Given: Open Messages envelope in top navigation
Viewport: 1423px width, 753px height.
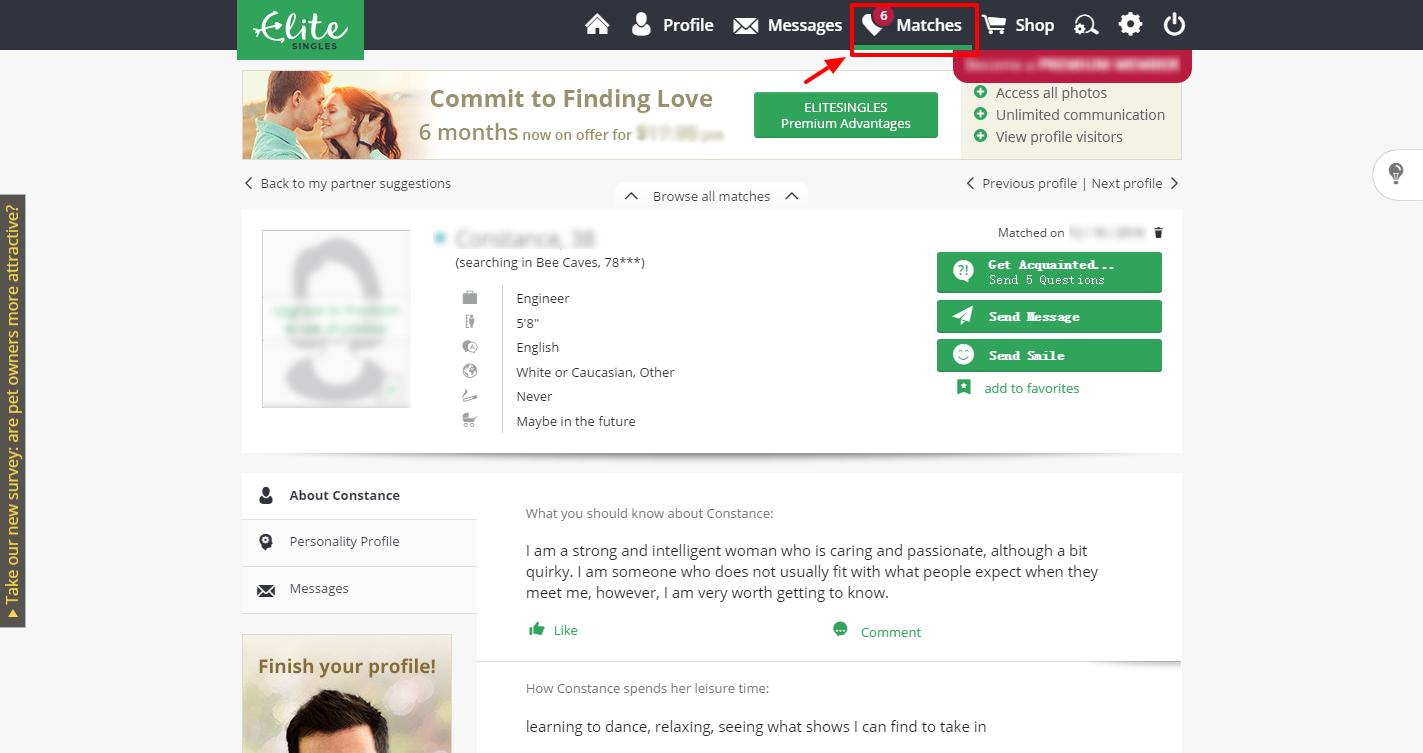Looking at the screenshot, I should click(x=787, y=25).
